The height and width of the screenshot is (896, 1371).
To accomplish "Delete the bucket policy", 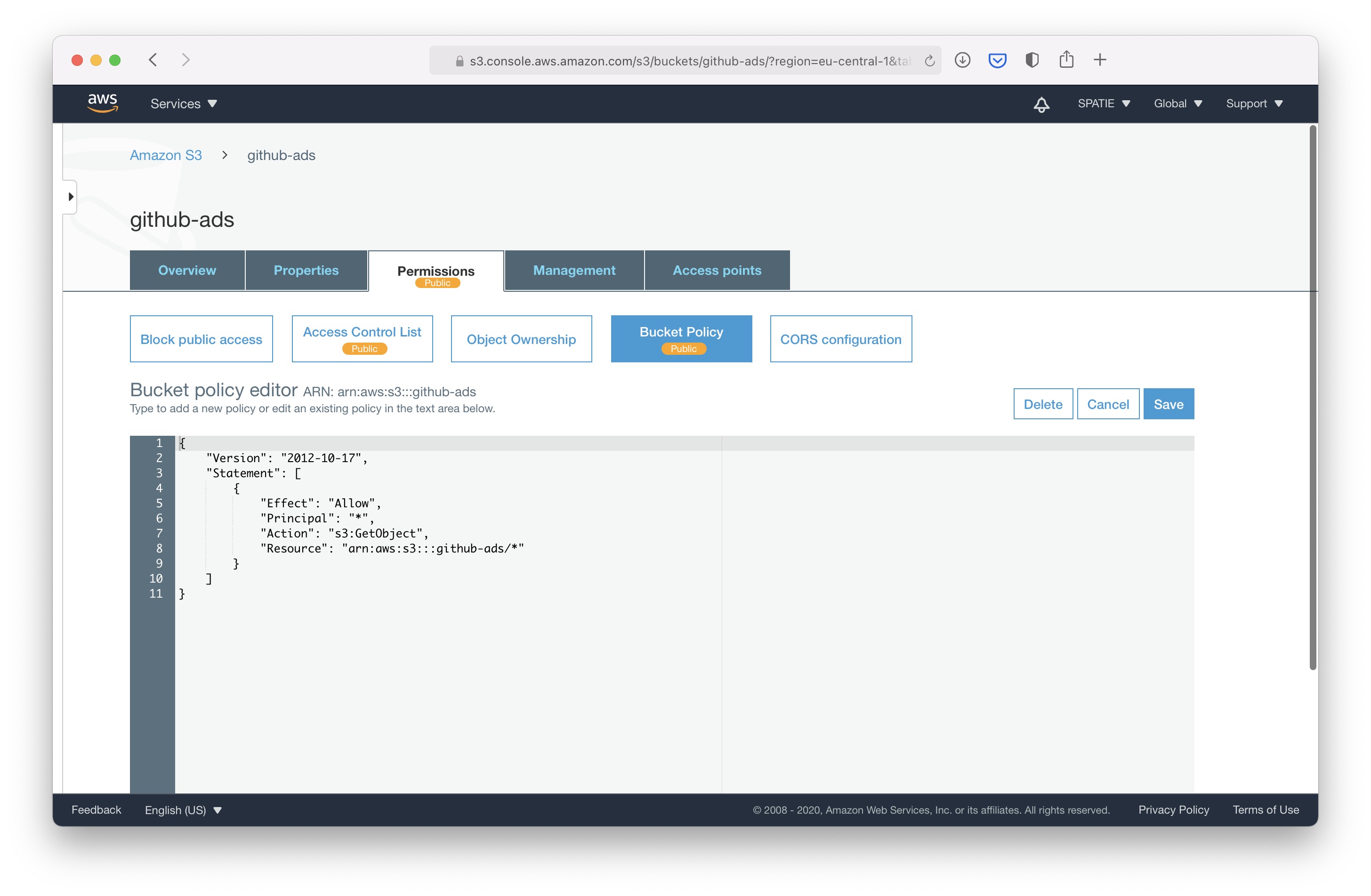I will tap(1043, 404).
